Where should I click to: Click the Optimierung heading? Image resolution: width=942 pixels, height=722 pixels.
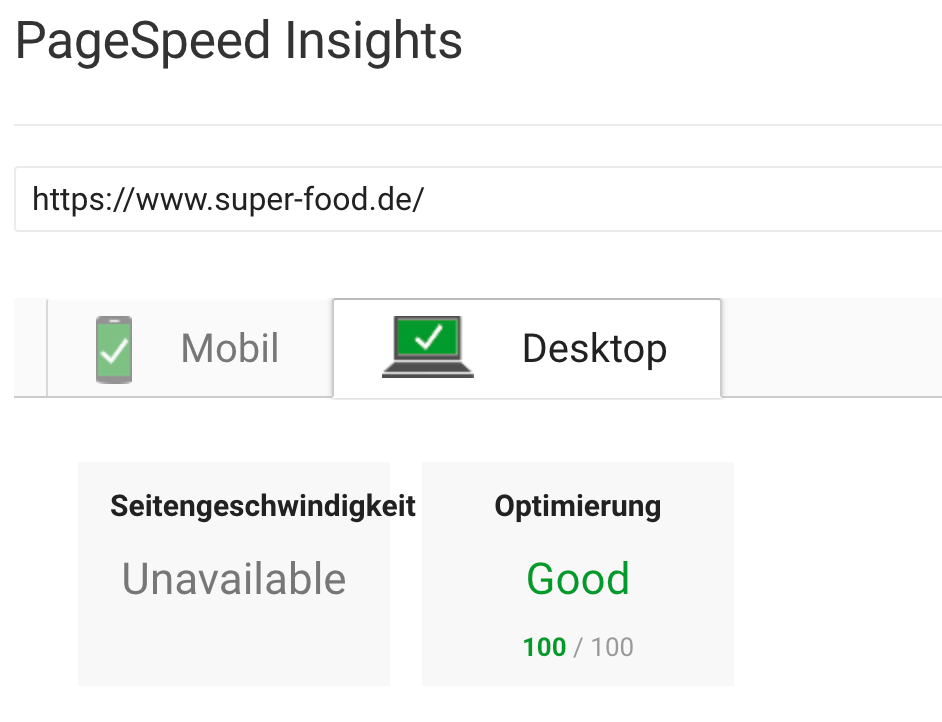point(578,506)
